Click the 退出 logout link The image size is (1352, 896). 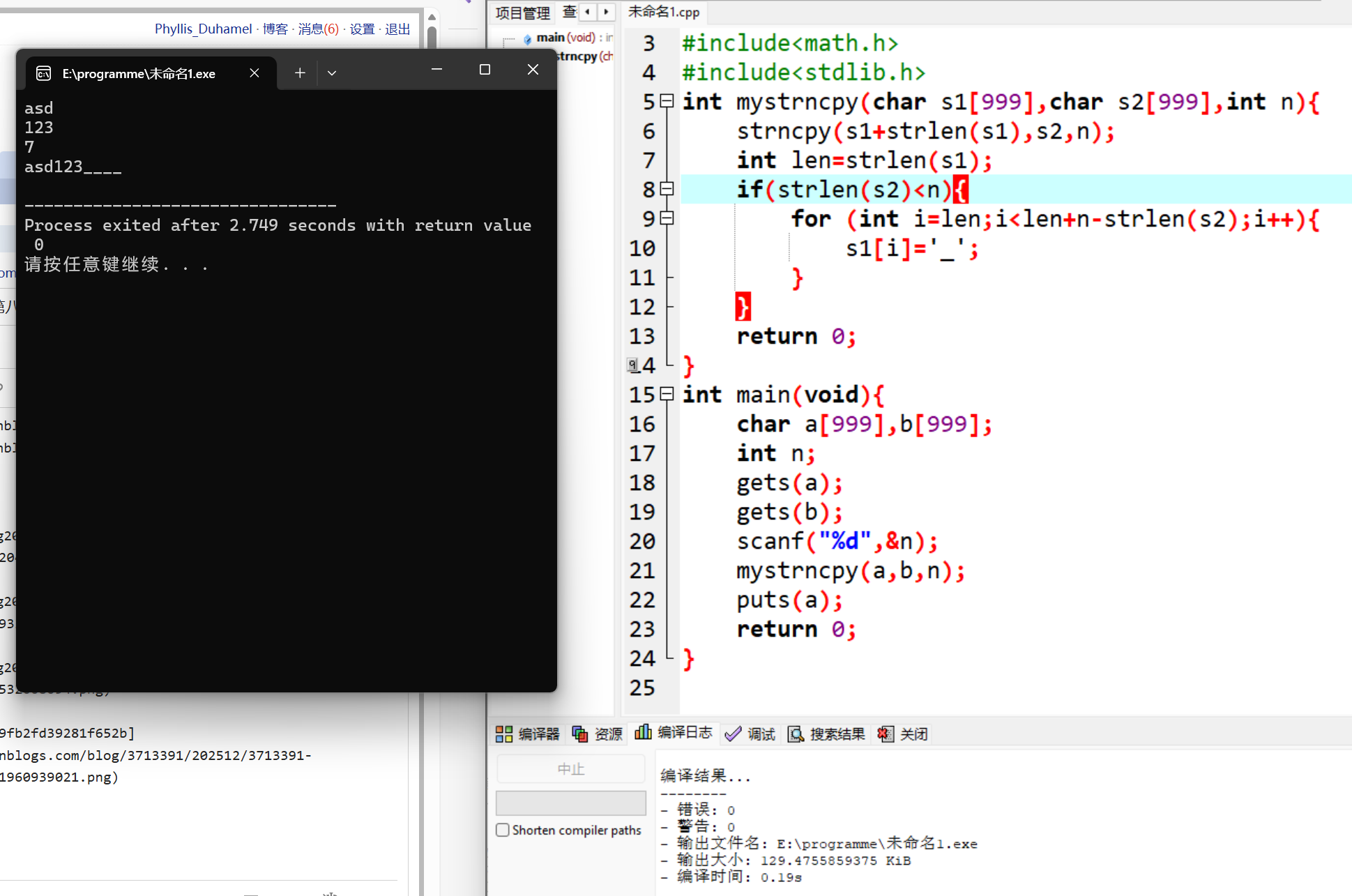pyautogui.click(x=397, y=29)
